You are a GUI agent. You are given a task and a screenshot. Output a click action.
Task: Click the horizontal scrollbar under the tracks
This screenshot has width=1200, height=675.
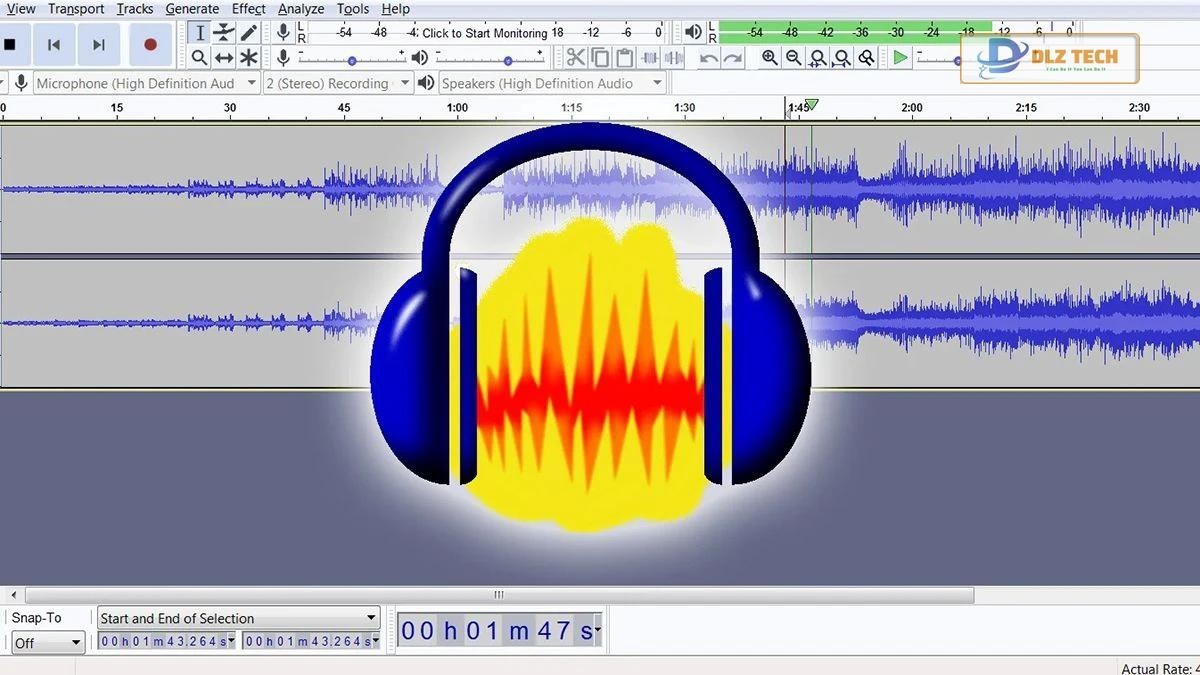click(498, 595)
